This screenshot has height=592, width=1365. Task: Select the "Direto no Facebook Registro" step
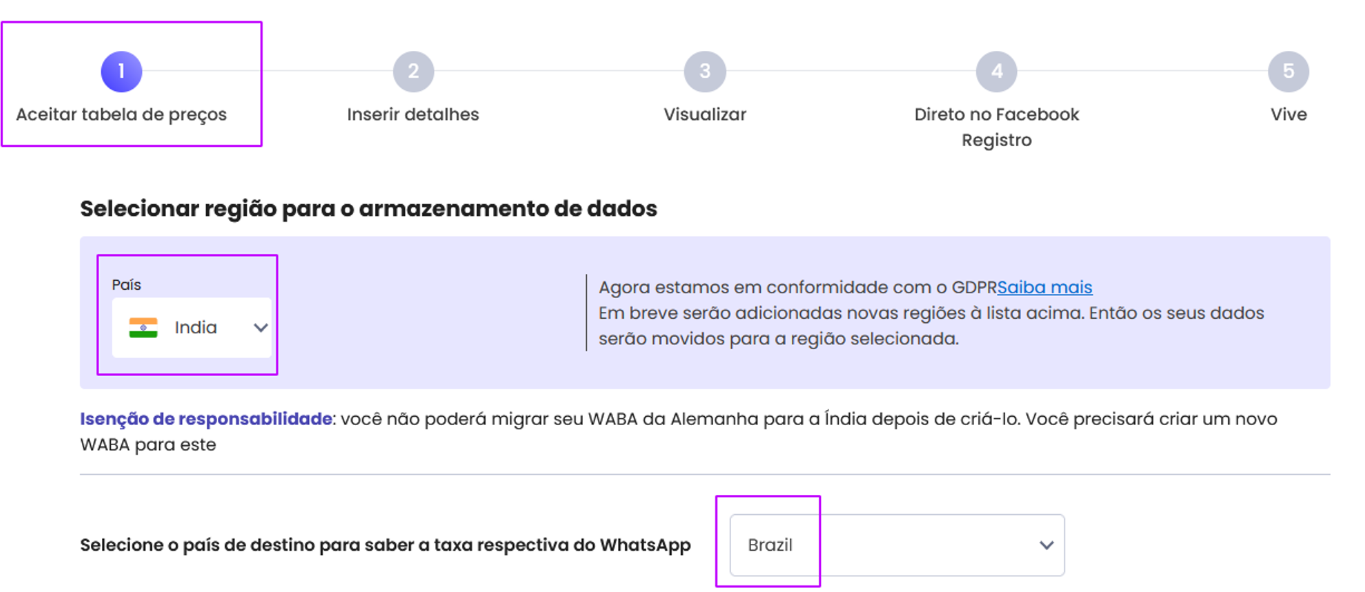tap(997, 127)
